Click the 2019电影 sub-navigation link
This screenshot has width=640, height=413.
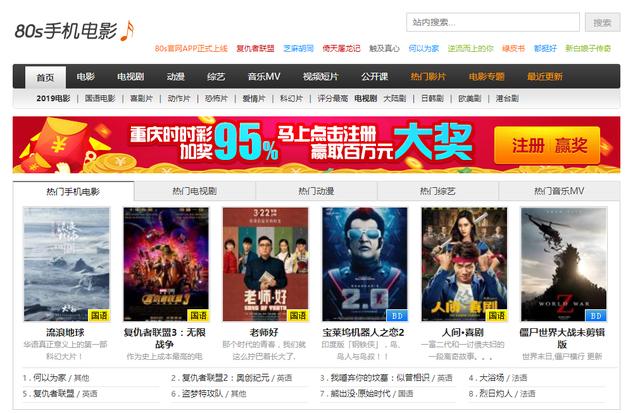click(x=53, y=98)
